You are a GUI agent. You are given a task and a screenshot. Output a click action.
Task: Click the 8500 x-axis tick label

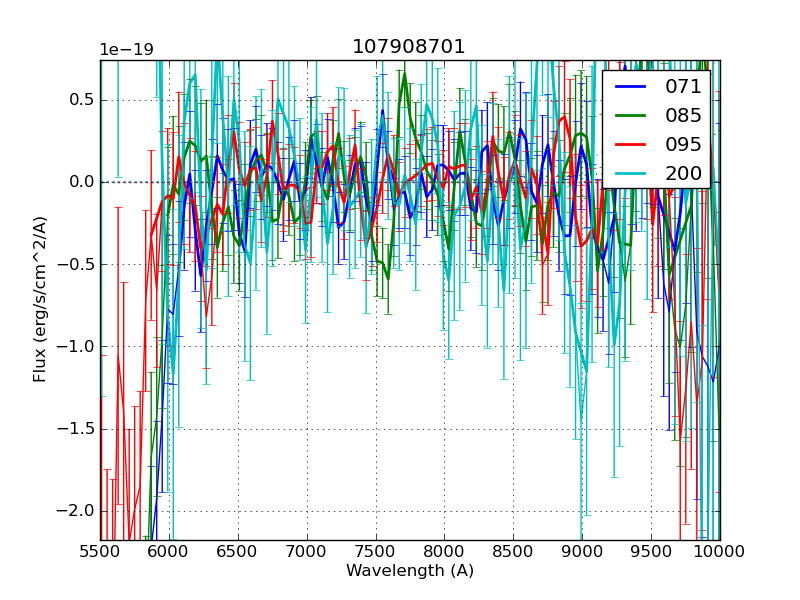pyautogui.click(x=513, y=551)
